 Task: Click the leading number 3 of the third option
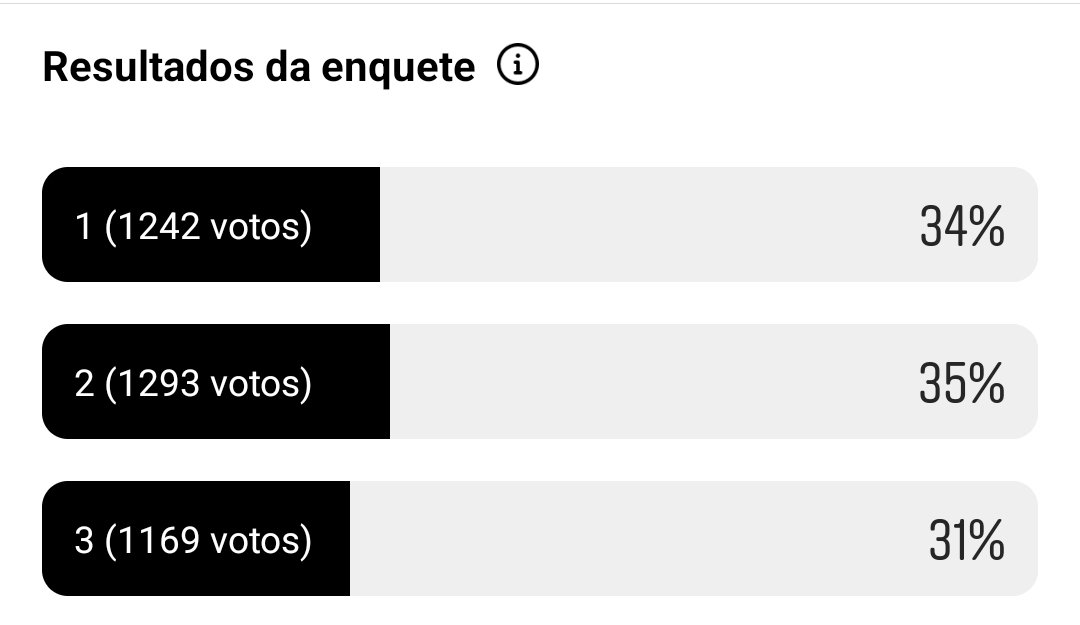(84, 540)
